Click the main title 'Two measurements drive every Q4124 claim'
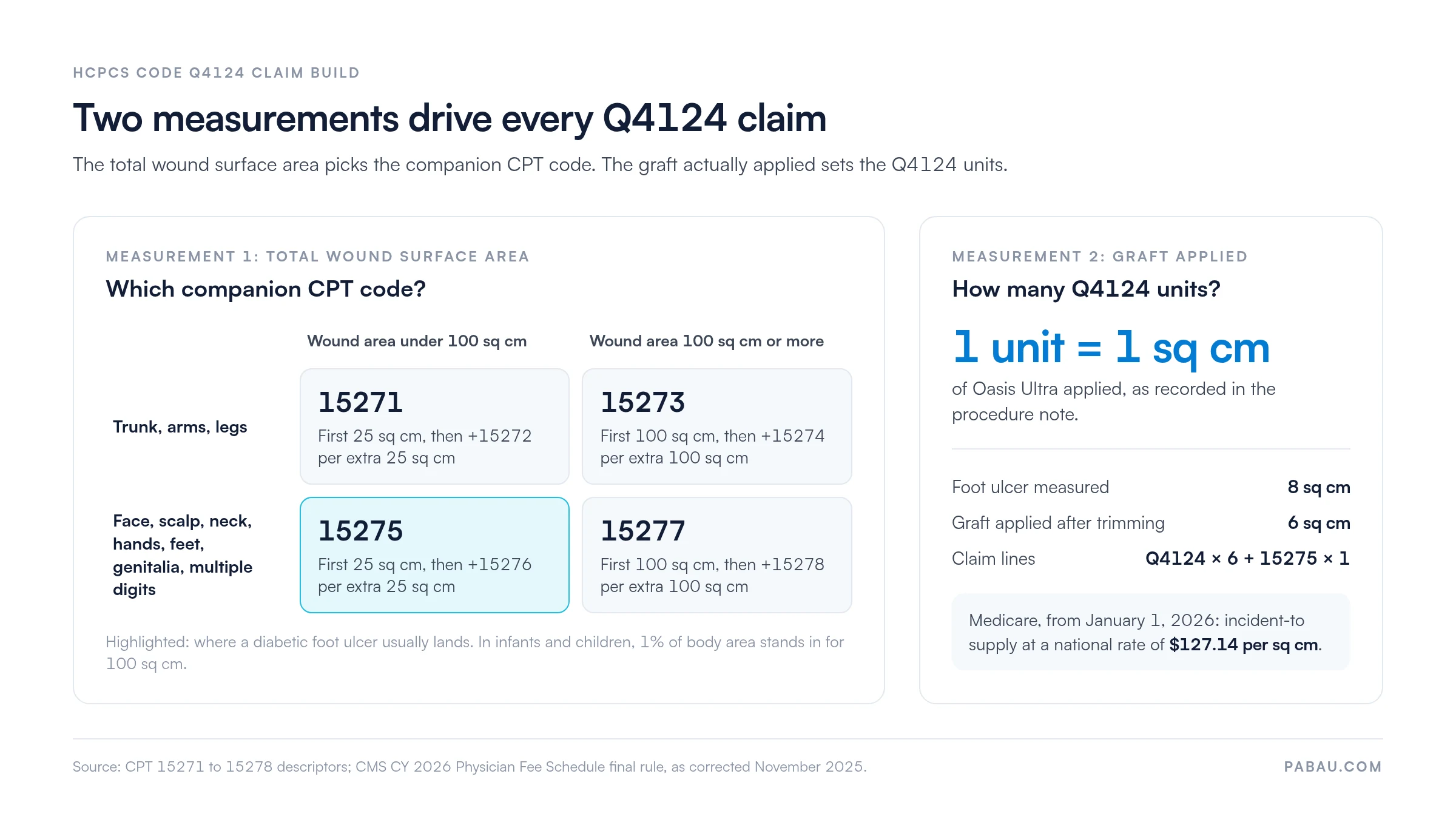This screenshot has width=1456, height=825. pos(450,118)
